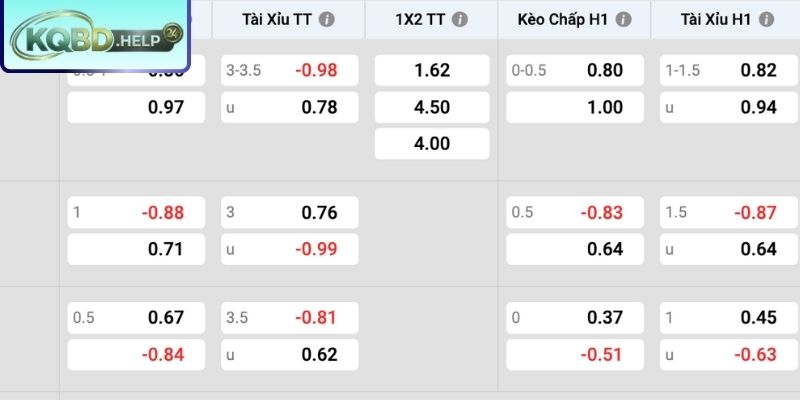Click info icon beside Tài Xỉu TT
The image size is (800, 400).
[x=327, y=19]
